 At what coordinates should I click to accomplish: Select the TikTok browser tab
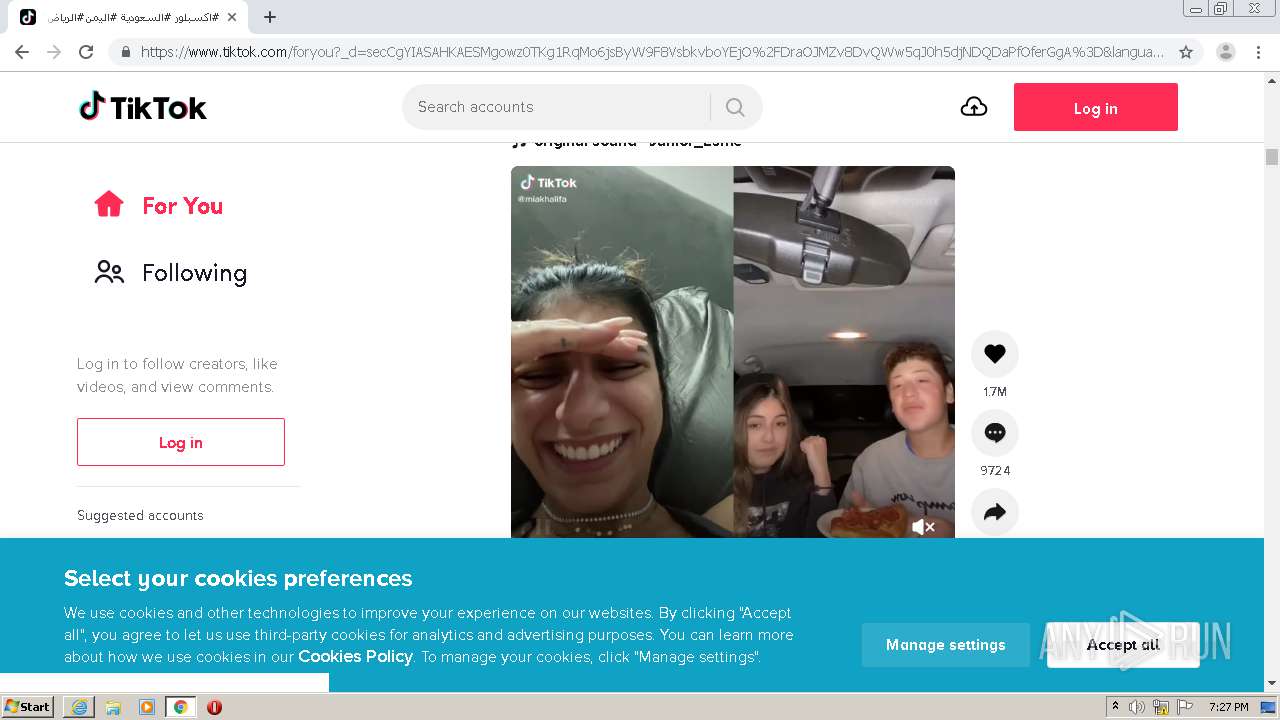pos(130,17)
